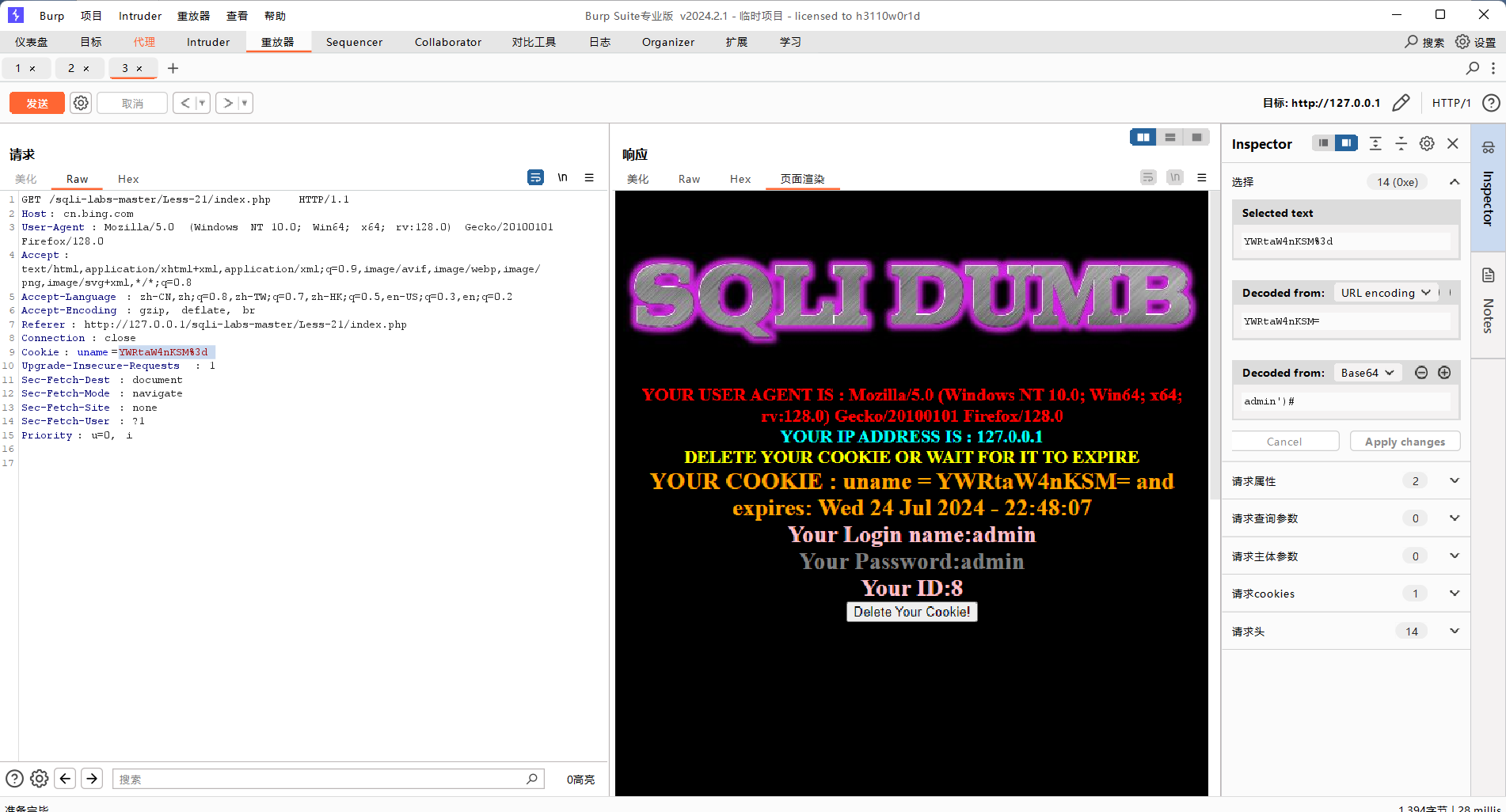The height and width of the screenshot is (812, 1506).
Task: Close Repeater tab 3
Action: tap(139, 69)
